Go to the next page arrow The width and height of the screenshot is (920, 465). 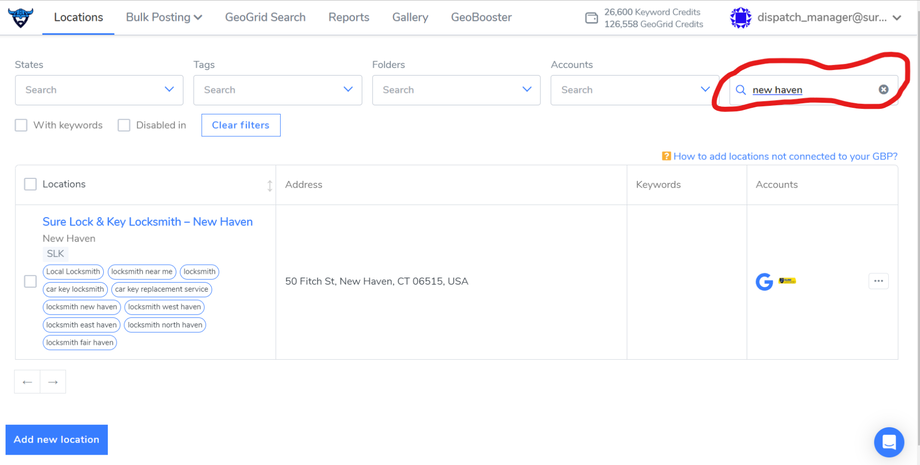pos(53,382)
